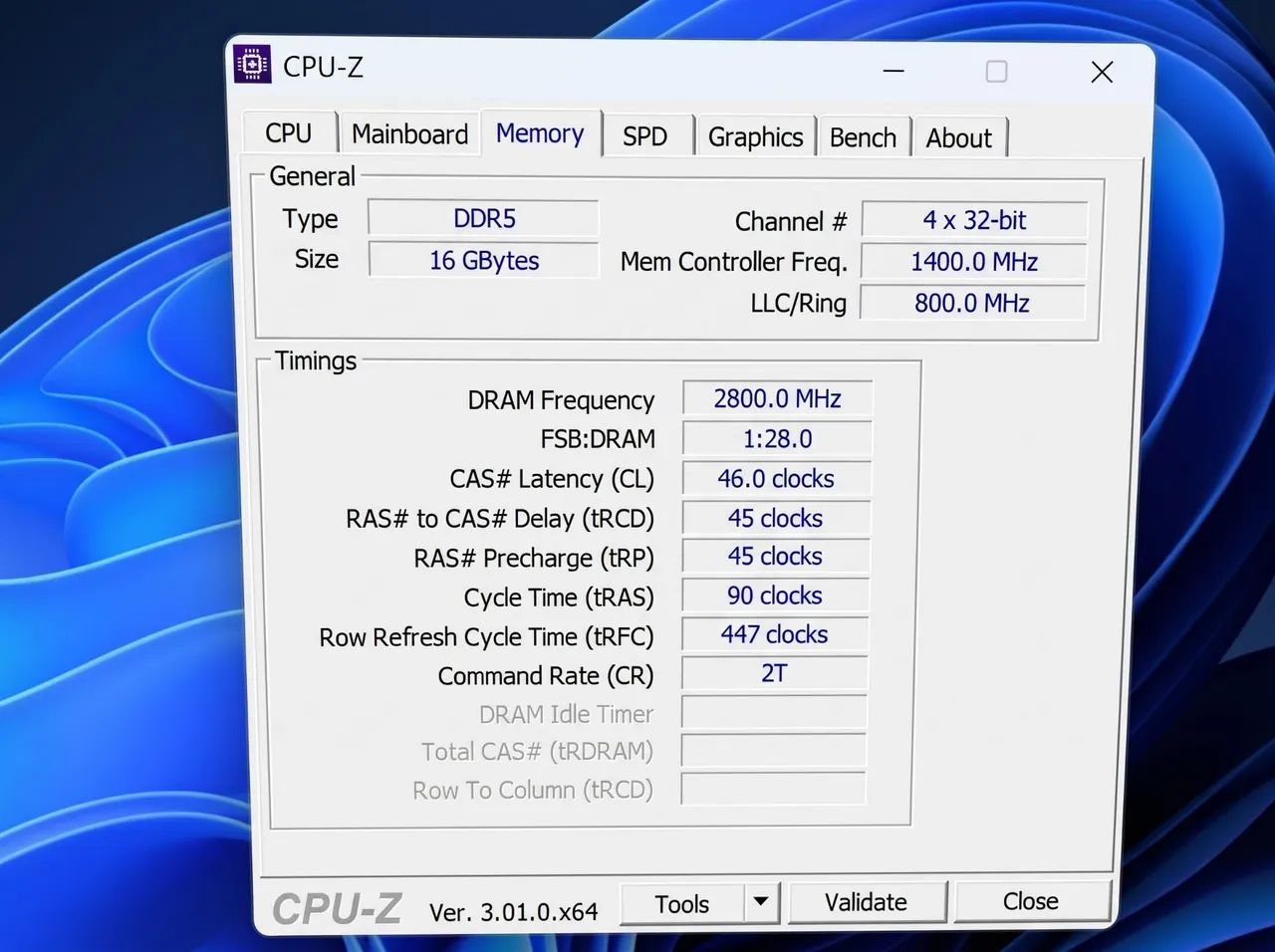Image resolution: width=1275 pixels, height=952 pixels.
Task: Select the 1400.0 MHz controller frequency value
Action: pyautogui.click(x=974, y=262)
